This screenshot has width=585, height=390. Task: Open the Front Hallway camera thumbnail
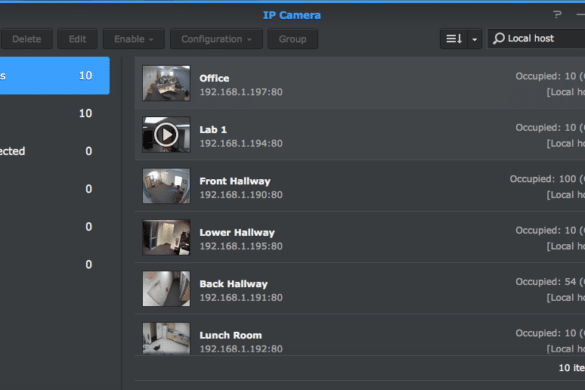click(166, 186)
